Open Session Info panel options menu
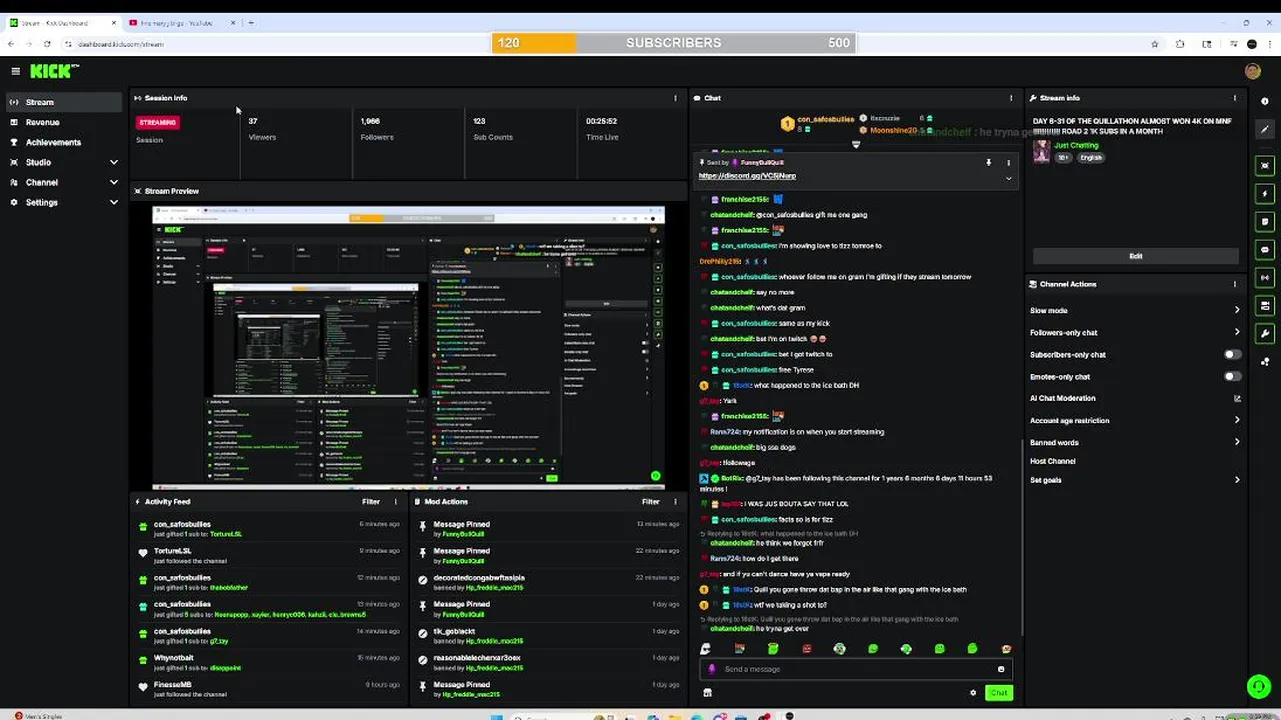The height and width of the screenshot is (720, 1281). coord(675,98)
